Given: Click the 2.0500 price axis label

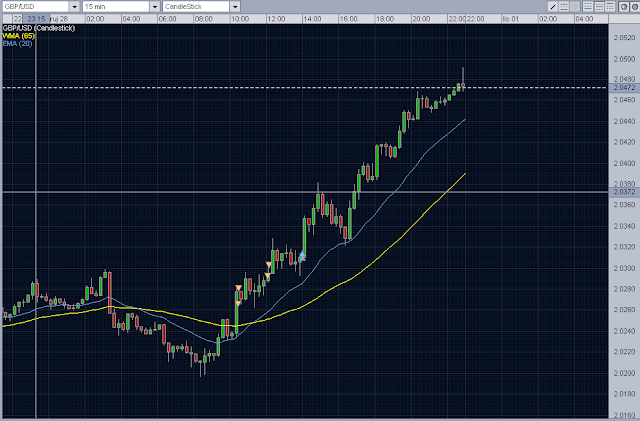Looking at the screenshot, I should point(624,59).
